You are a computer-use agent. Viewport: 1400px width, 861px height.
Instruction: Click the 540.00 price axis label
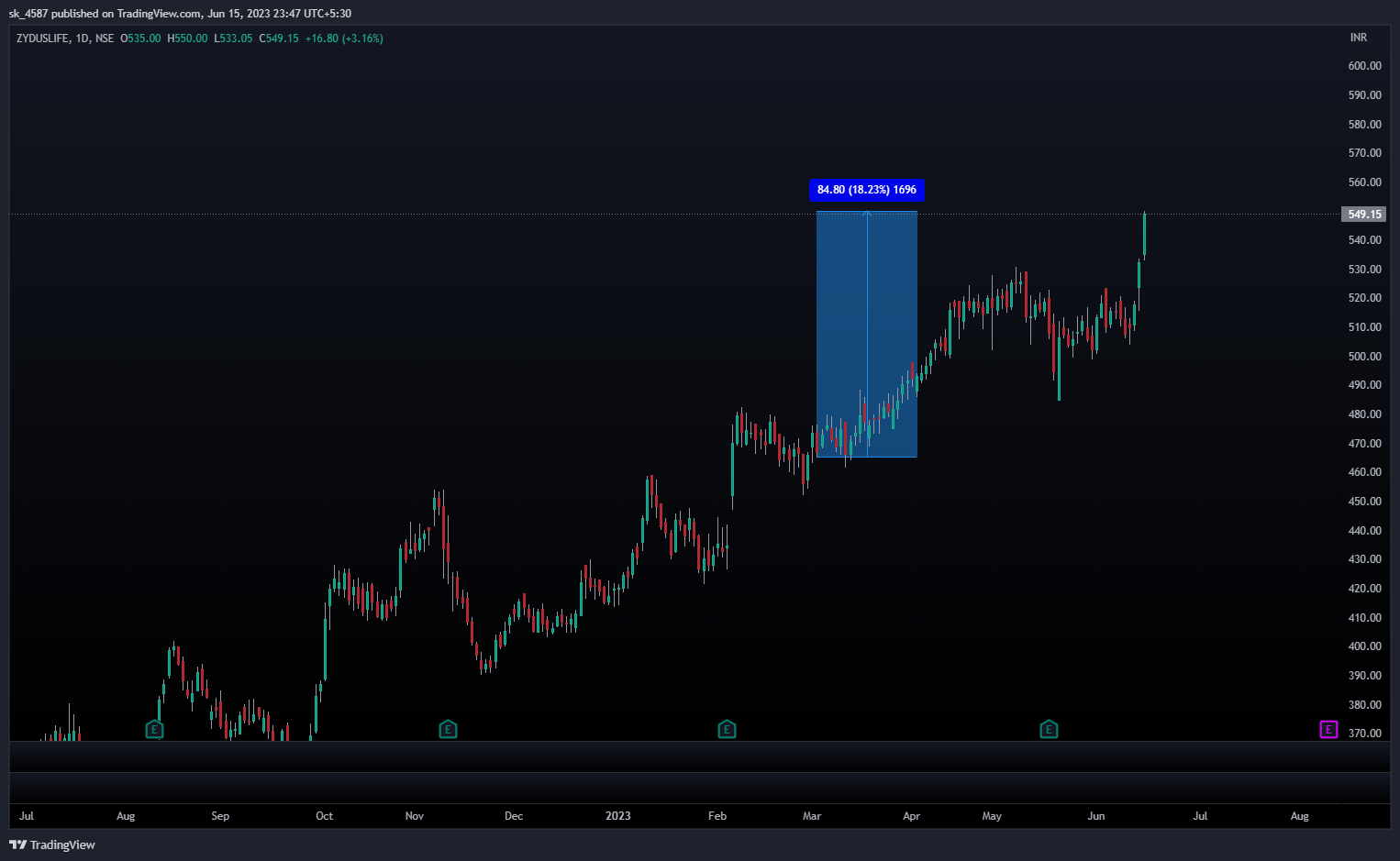(1364, 240)
